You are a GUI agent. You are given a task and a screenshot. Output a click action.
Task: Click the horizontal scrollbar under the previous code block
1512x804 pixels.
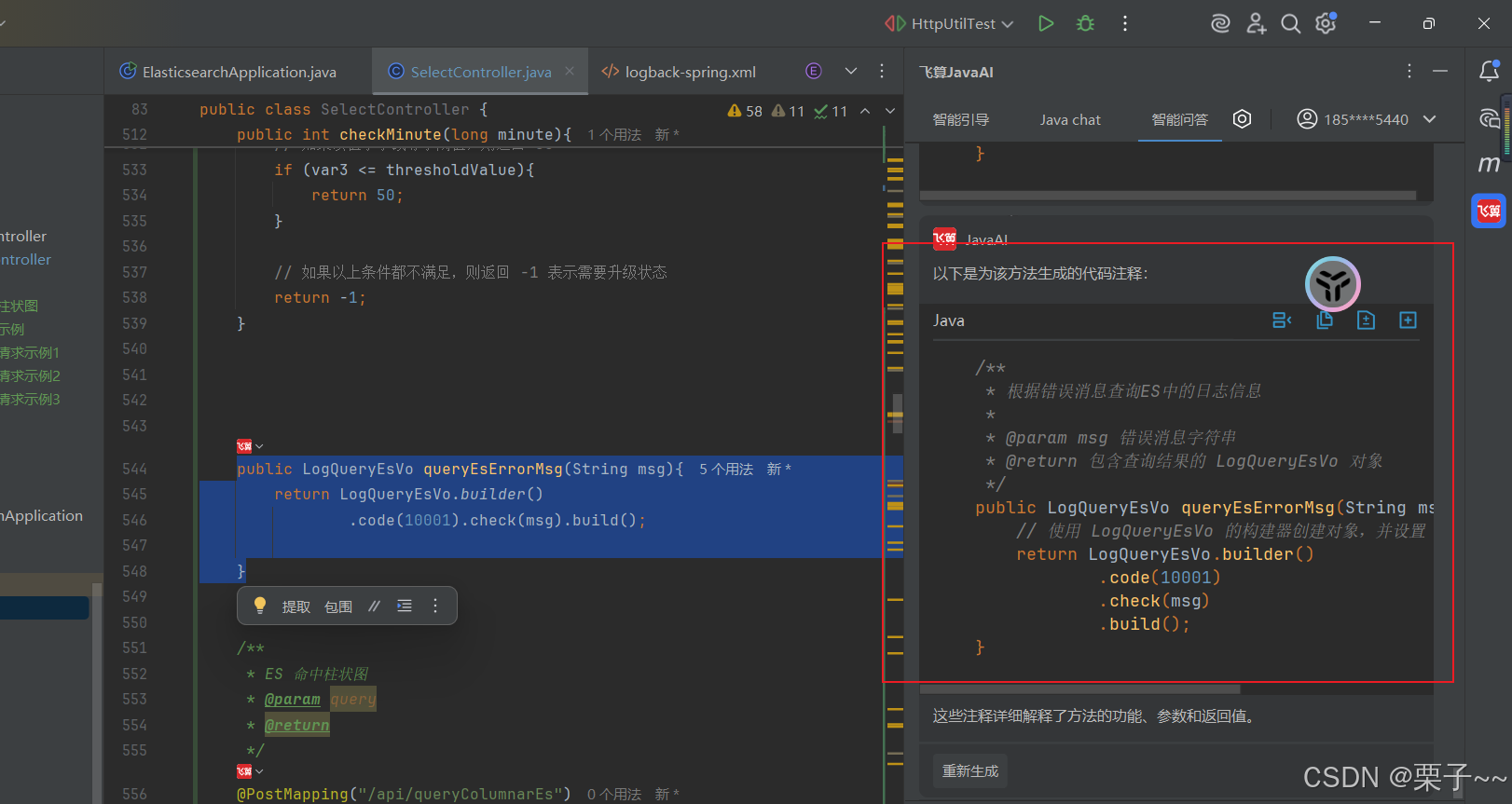[x=1168, y=196]
